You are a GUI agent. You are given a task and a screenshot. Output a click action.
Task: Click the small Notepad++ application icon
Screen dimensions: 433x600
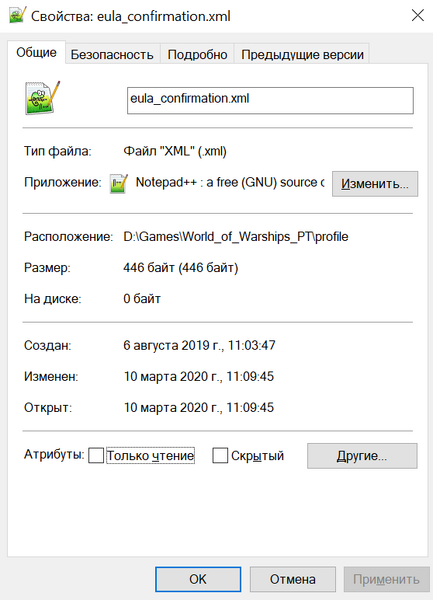[x=119, y=183]
